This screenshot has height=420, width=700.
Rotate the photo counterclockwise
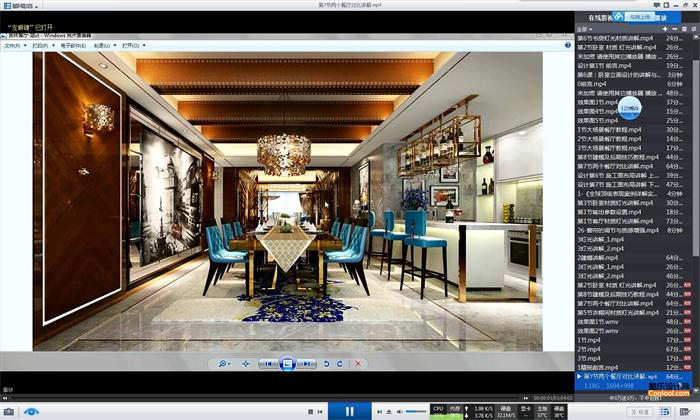coord(326,364)
